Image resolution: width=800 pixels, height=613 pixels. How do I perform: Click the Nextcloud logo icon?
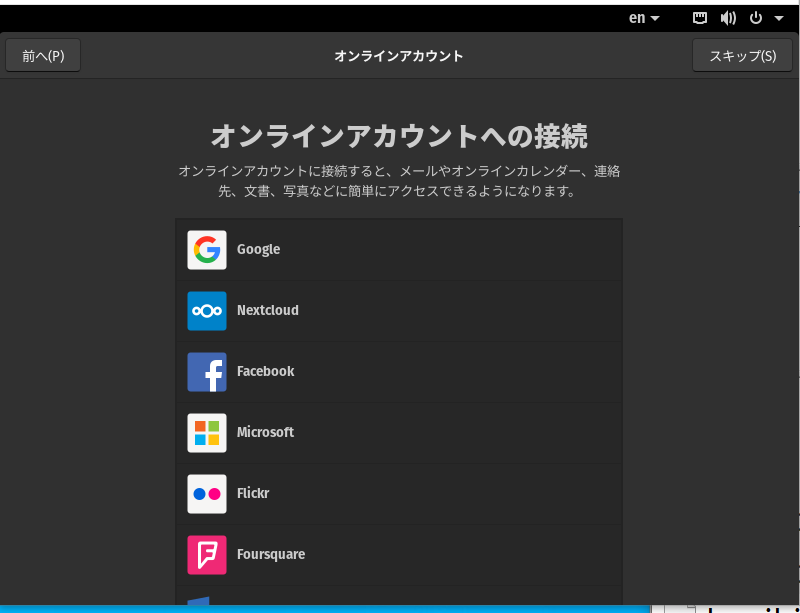coord(207,311)
